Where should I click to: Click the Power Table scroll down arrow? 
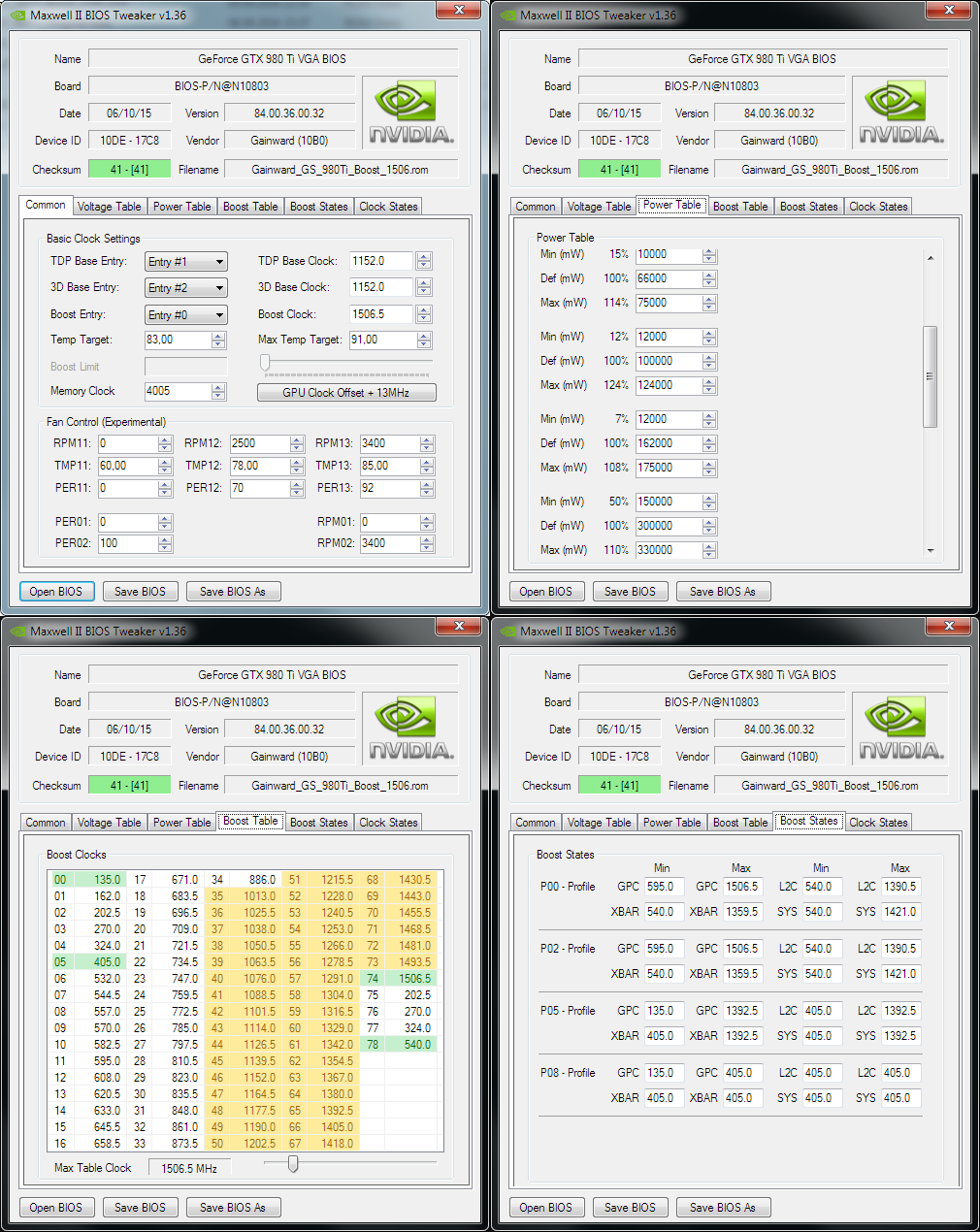tap(930, 550)
